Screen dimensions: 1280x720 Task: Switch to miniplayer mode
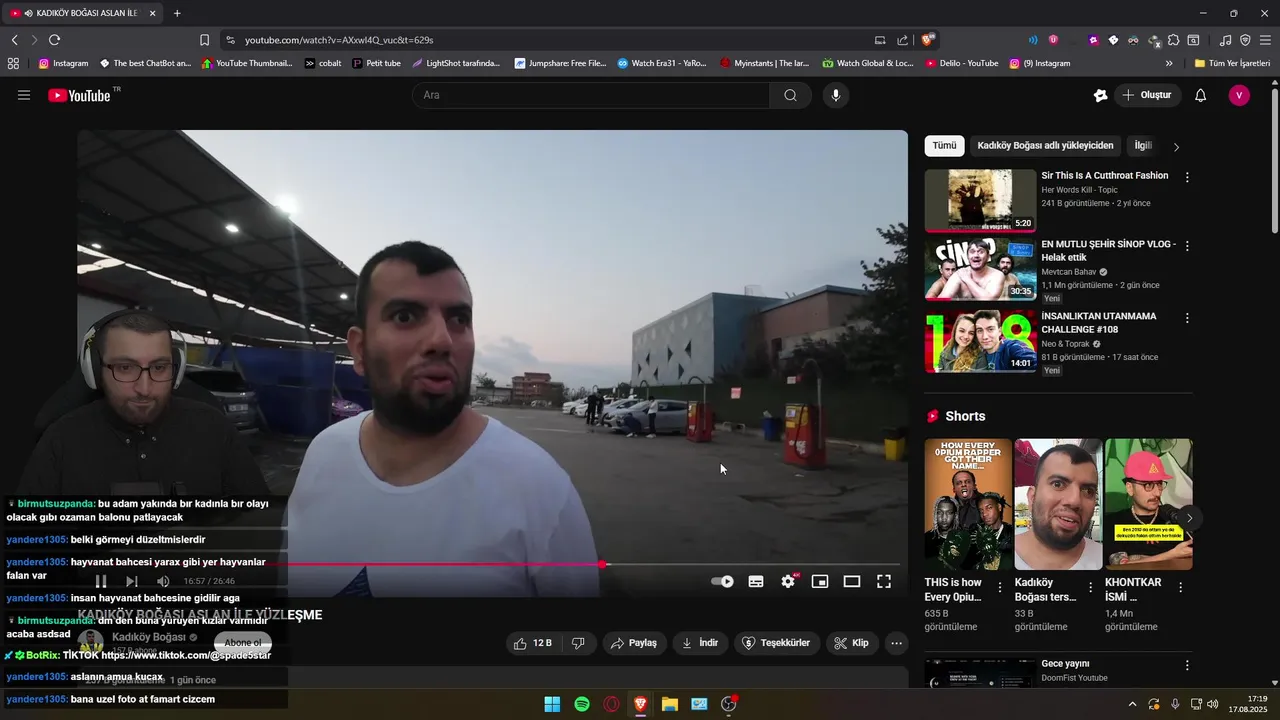point(820,581)
